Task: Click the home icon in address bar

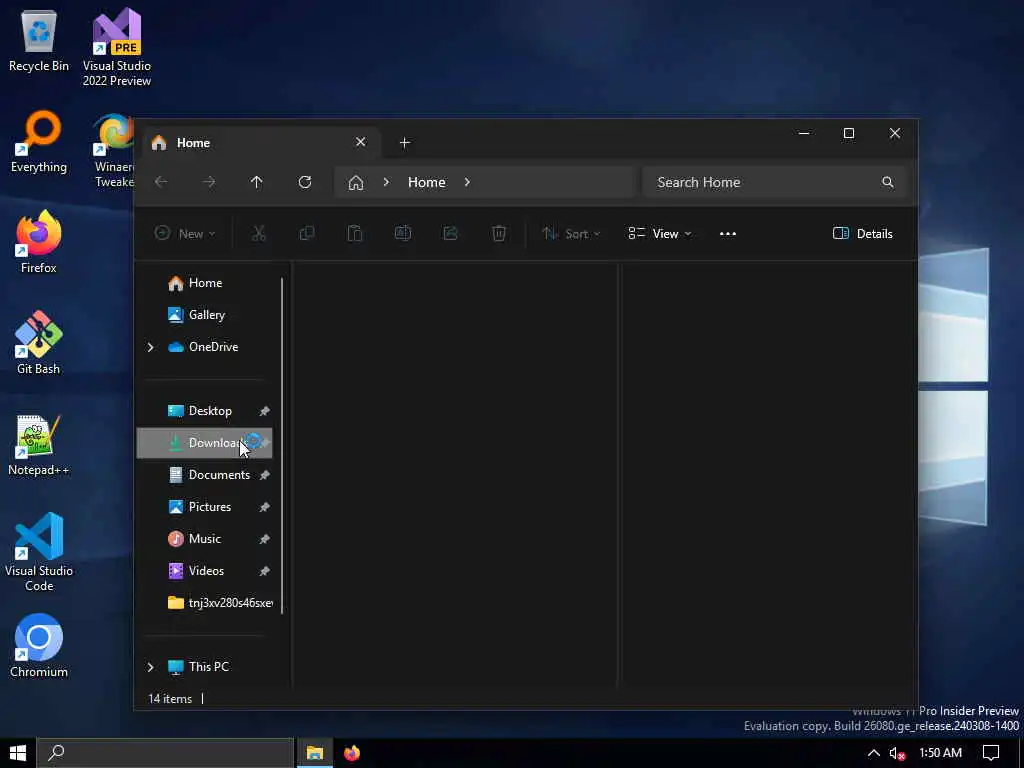Action: (356, 182)
